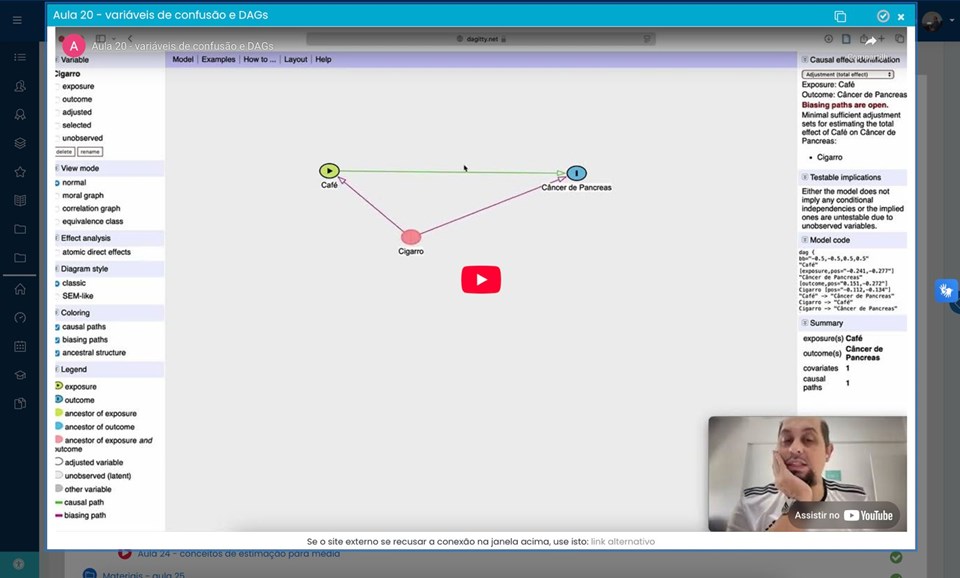Click the hand accessibility icon on right edge
The width and height of the screenshot is (960, 578).
tap(945, 291)
